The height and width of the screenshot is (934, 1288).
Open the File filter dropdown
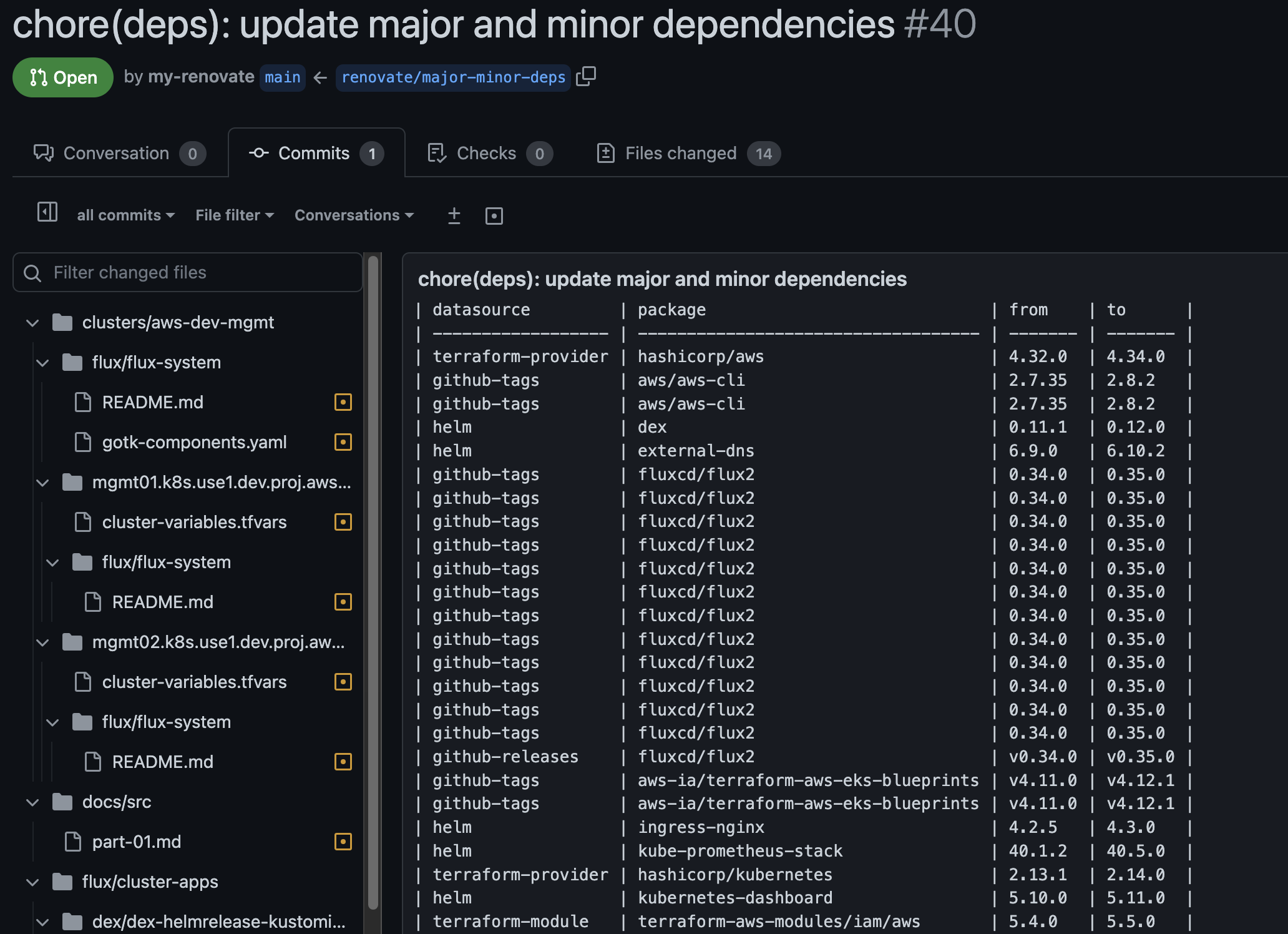(233, 215)
